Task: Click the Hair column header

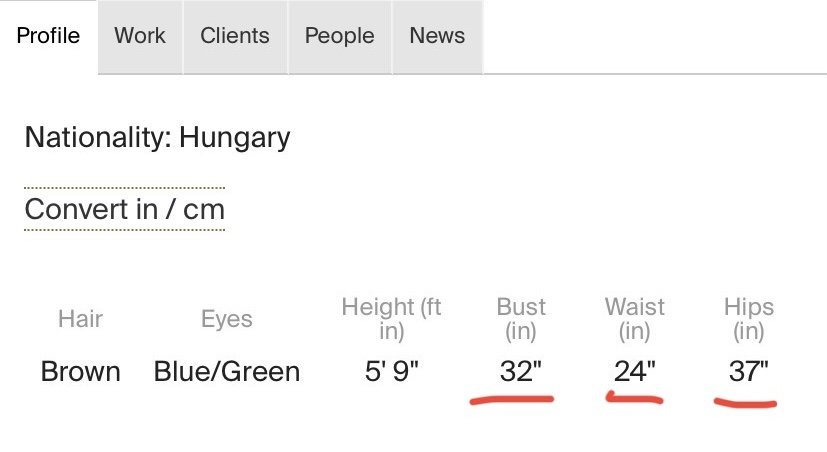Action: (x=80, y=319)
